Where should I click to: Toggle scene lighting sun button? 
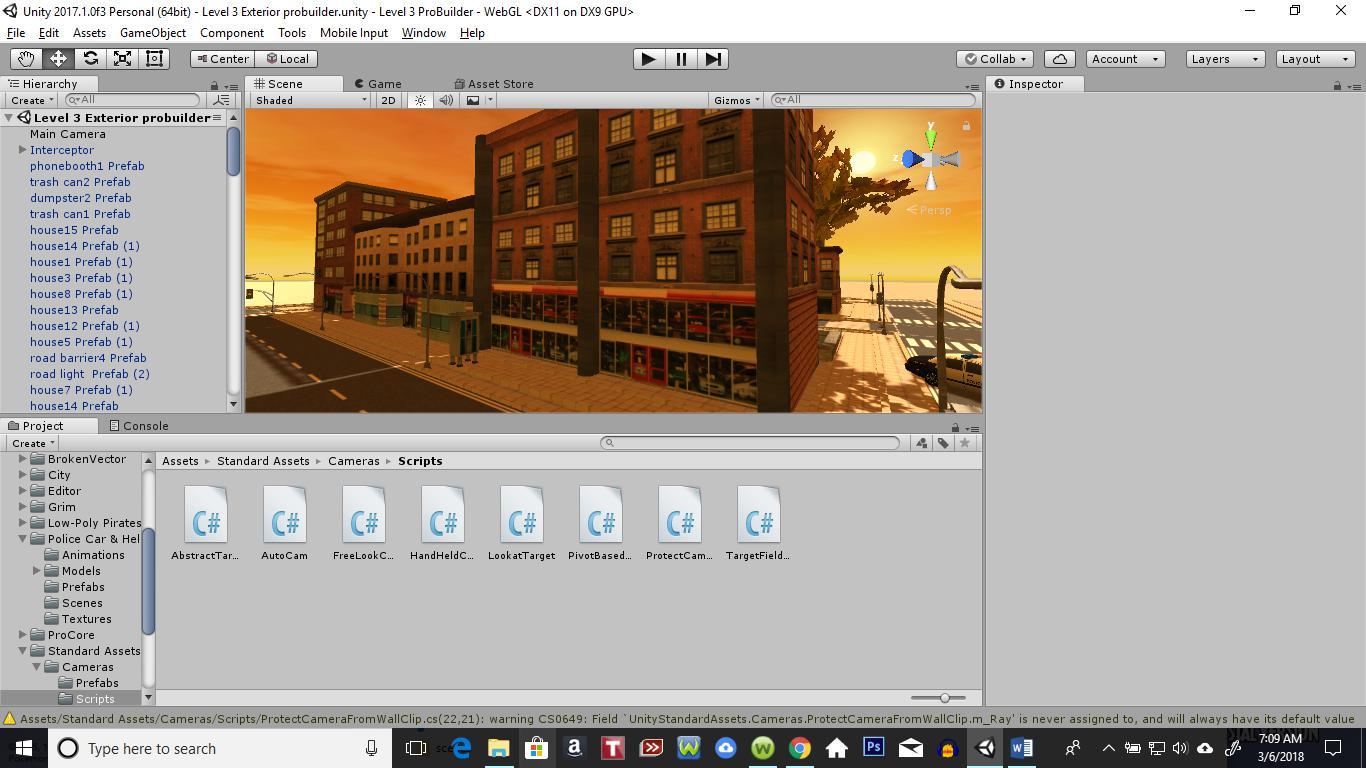tap(421, 100)
